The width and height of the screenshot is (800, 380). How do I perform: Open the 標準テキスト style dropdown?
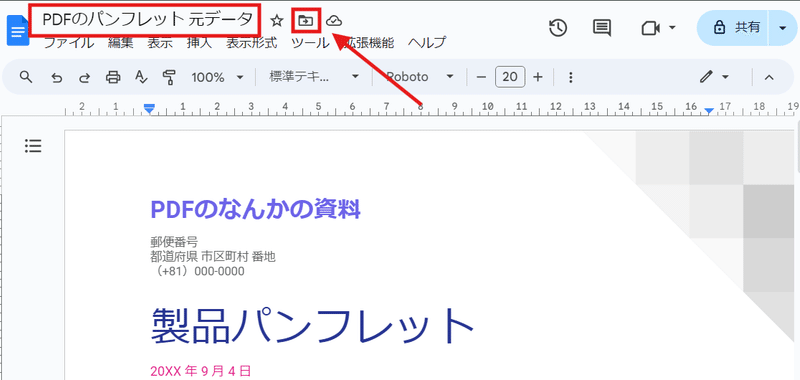314,78
